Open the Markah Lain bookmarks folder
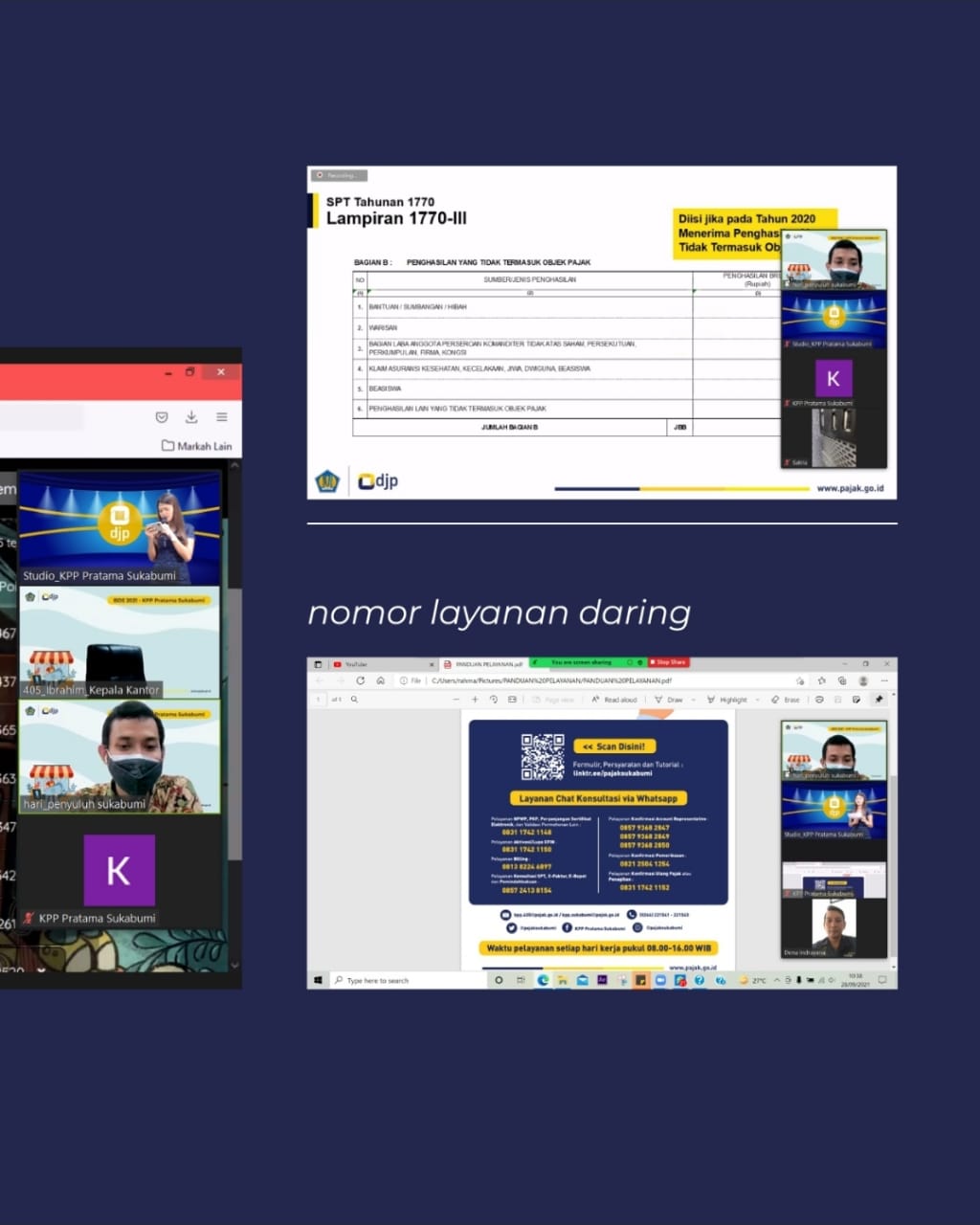This screenshot has width=980, height=1225. [196, 446]
